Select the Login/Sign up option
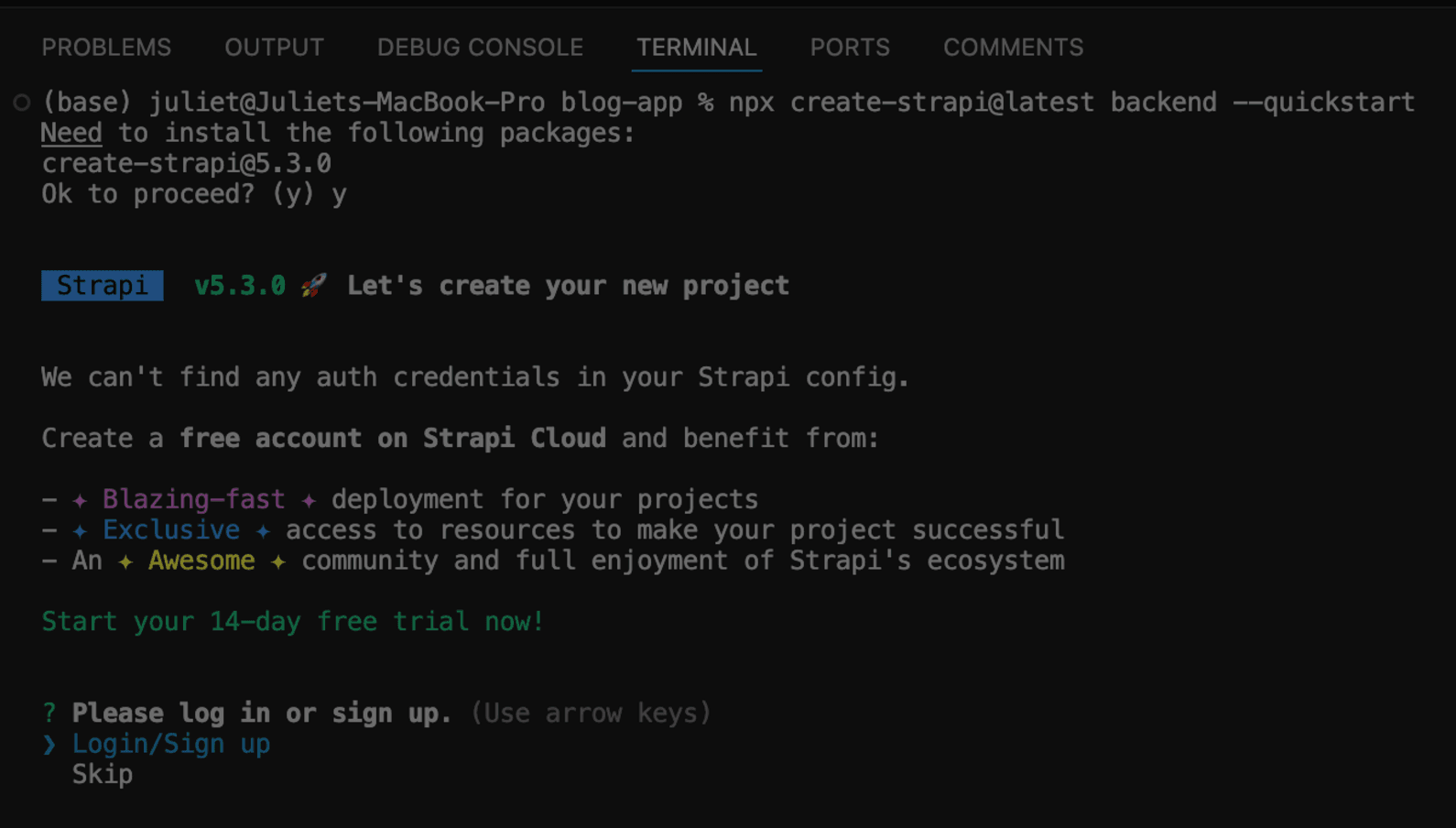 point(171,744)
